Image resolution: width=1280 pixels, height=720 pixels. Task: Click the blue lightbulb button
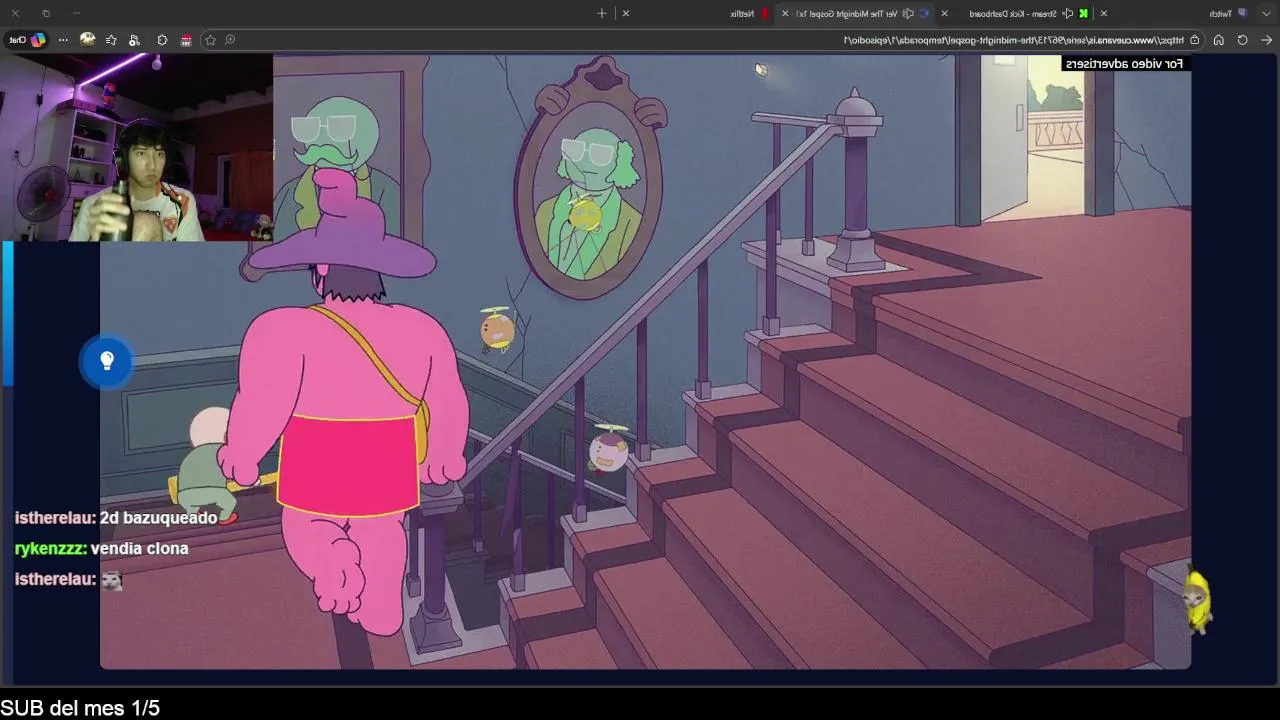(107, 361)
